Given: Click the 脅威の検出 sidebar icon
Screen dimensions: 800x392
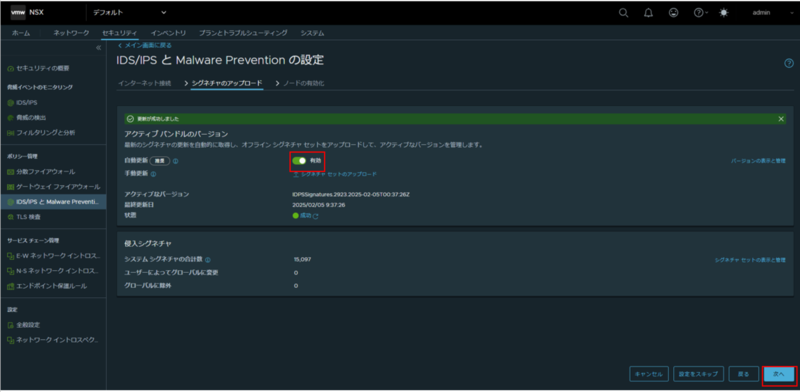Looking at the screenshot, I should pyautogui.click(x=11, y=117).
